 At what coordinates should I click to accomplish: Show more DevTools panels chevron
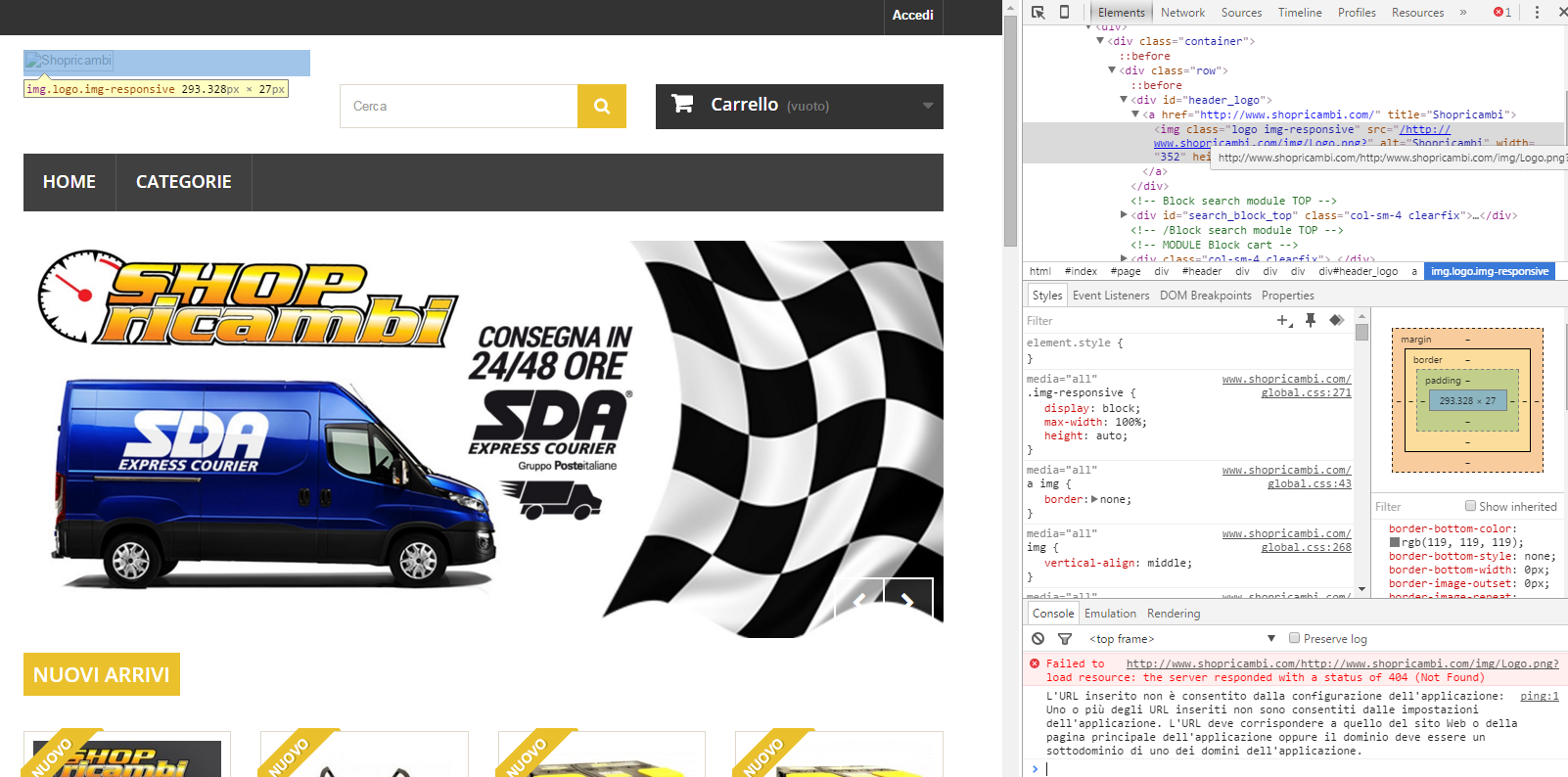1463,12
